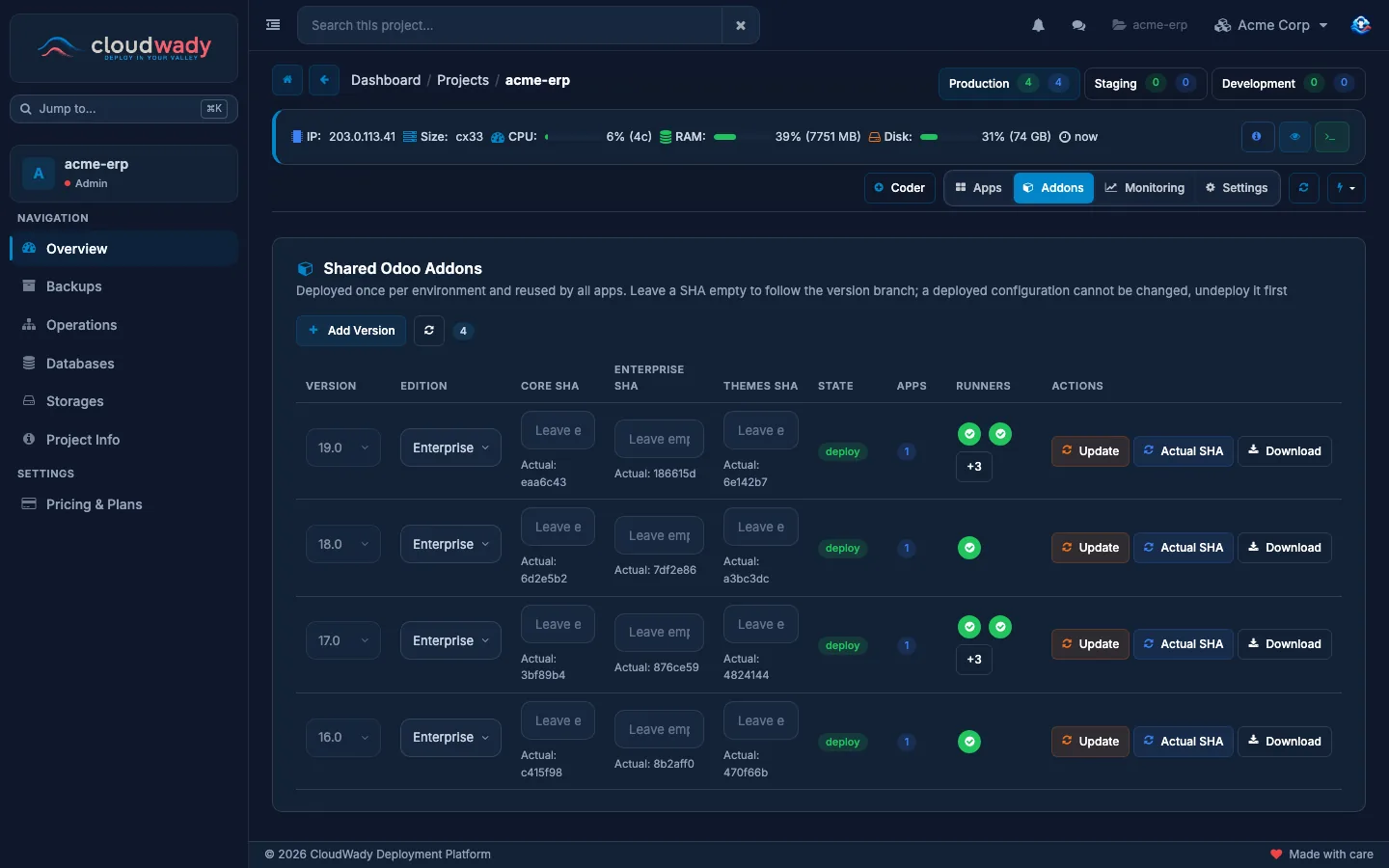Refresh the addons list icon beside Add Version
The width and height of the screenshot is (1389, 868).
click(x=429, y=330)
